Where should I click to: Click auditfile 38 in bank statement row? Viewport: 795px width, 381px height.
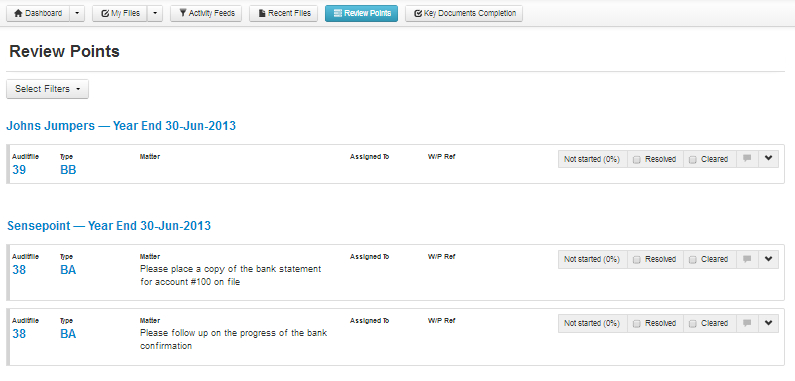coord(19,270)
